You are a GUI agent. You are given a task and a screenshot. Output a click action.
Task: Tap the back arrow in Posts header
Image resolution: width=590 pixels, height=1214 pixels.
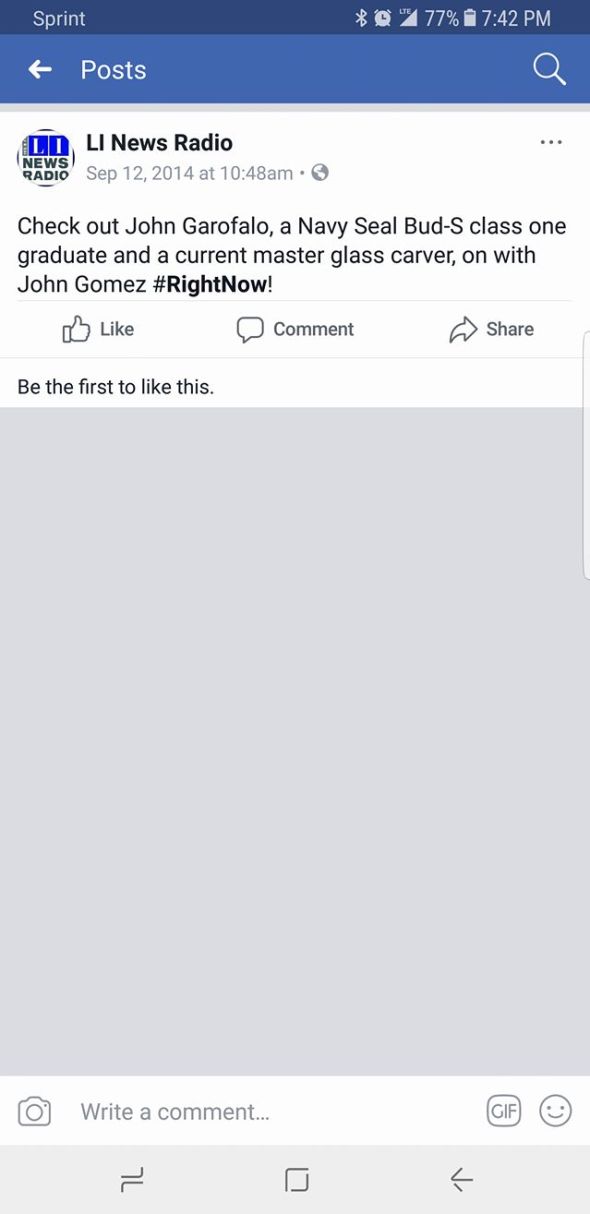click(40, 69)
